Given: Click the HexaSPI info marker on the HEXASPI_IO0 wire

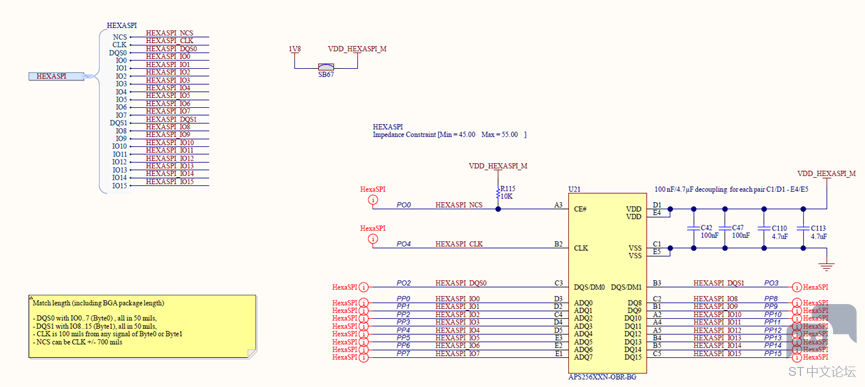Looking at the screenshot, I should 364,303.
